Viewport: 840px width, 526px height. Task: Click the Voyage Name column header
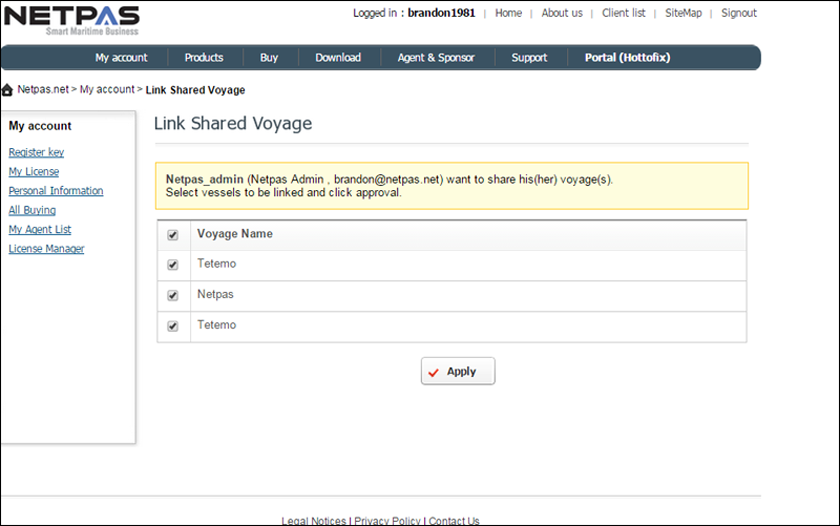tap(235, 234)
